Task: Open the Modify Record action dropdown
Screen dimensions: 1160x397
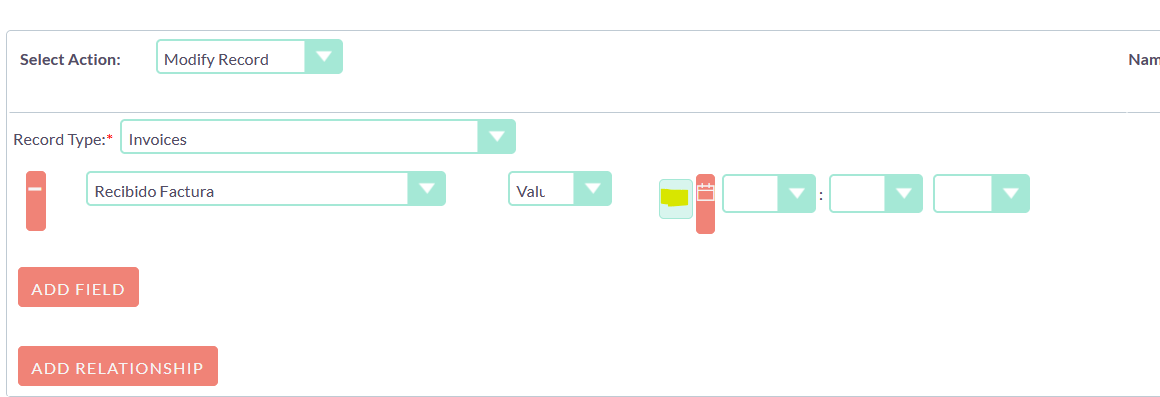Action: click(249, 56)
